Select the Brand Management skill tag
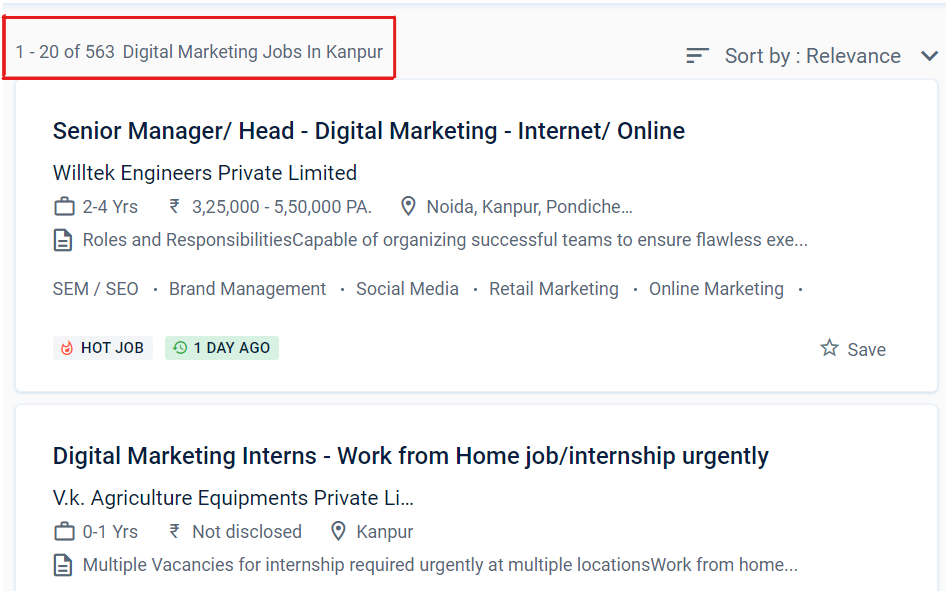 [247, 288]
